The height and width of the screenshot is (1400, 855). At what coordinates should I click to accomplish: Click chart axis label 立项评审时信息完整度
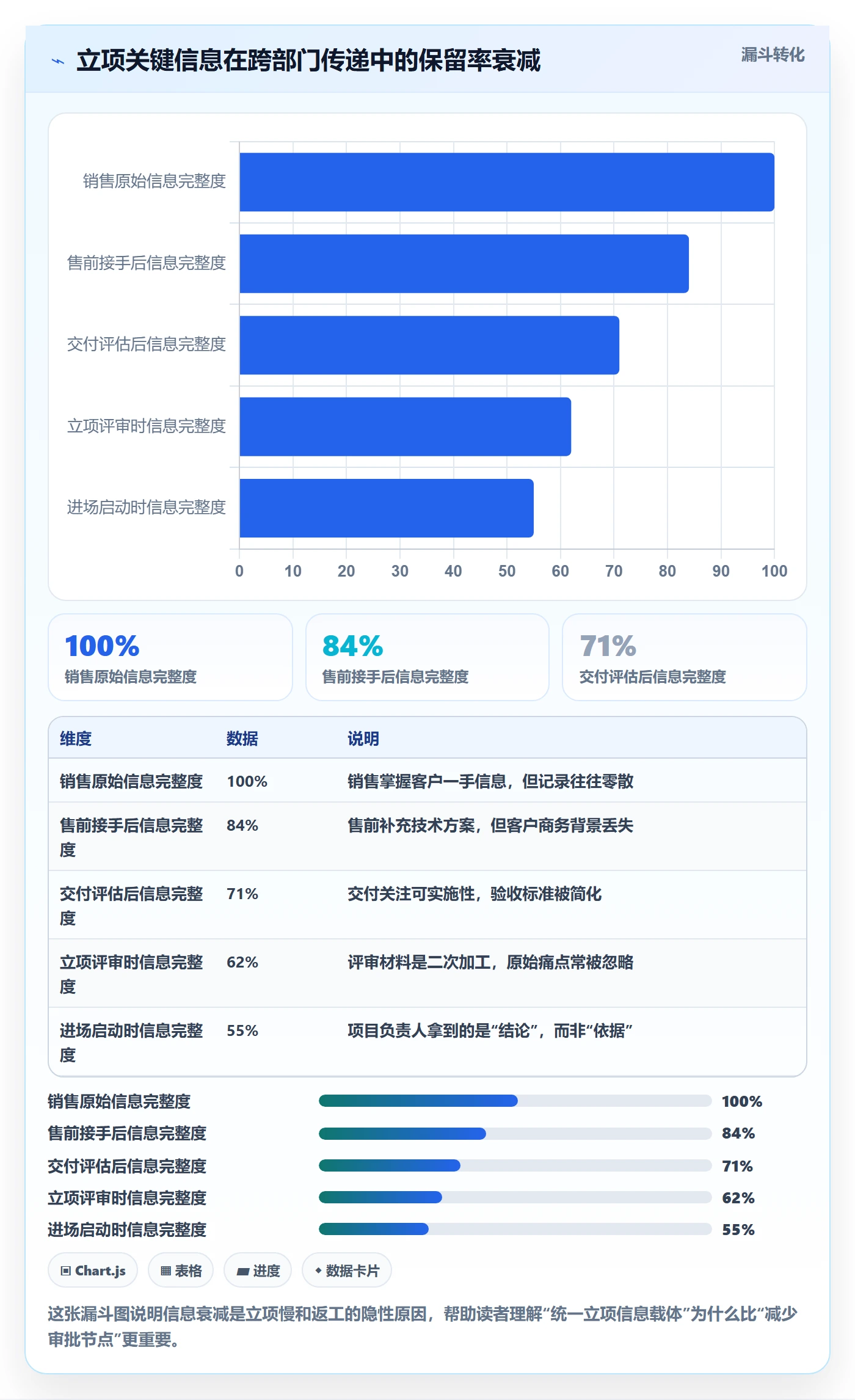coord(147,426)
